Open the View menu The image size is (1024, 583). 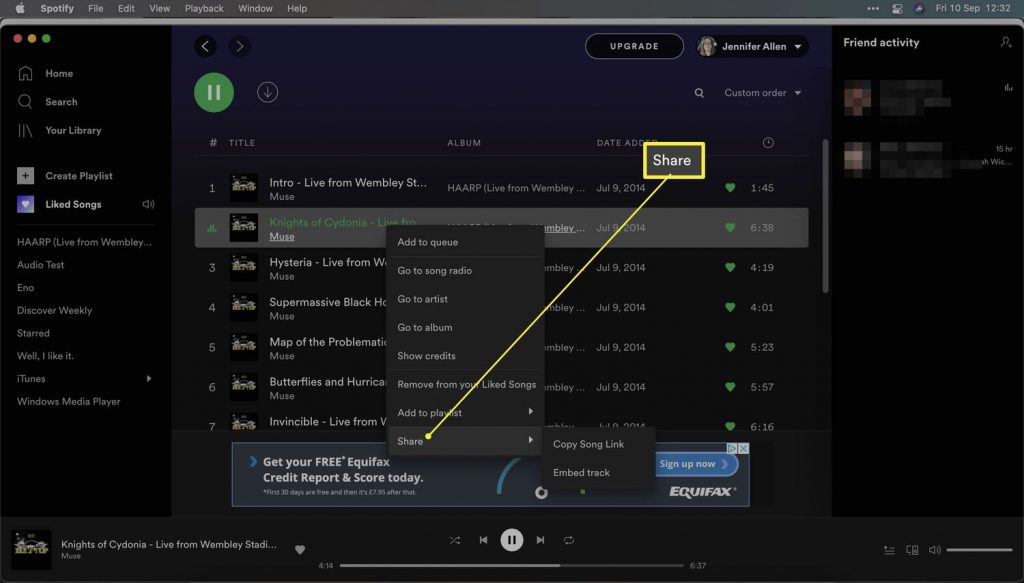(x=159, y=8)
